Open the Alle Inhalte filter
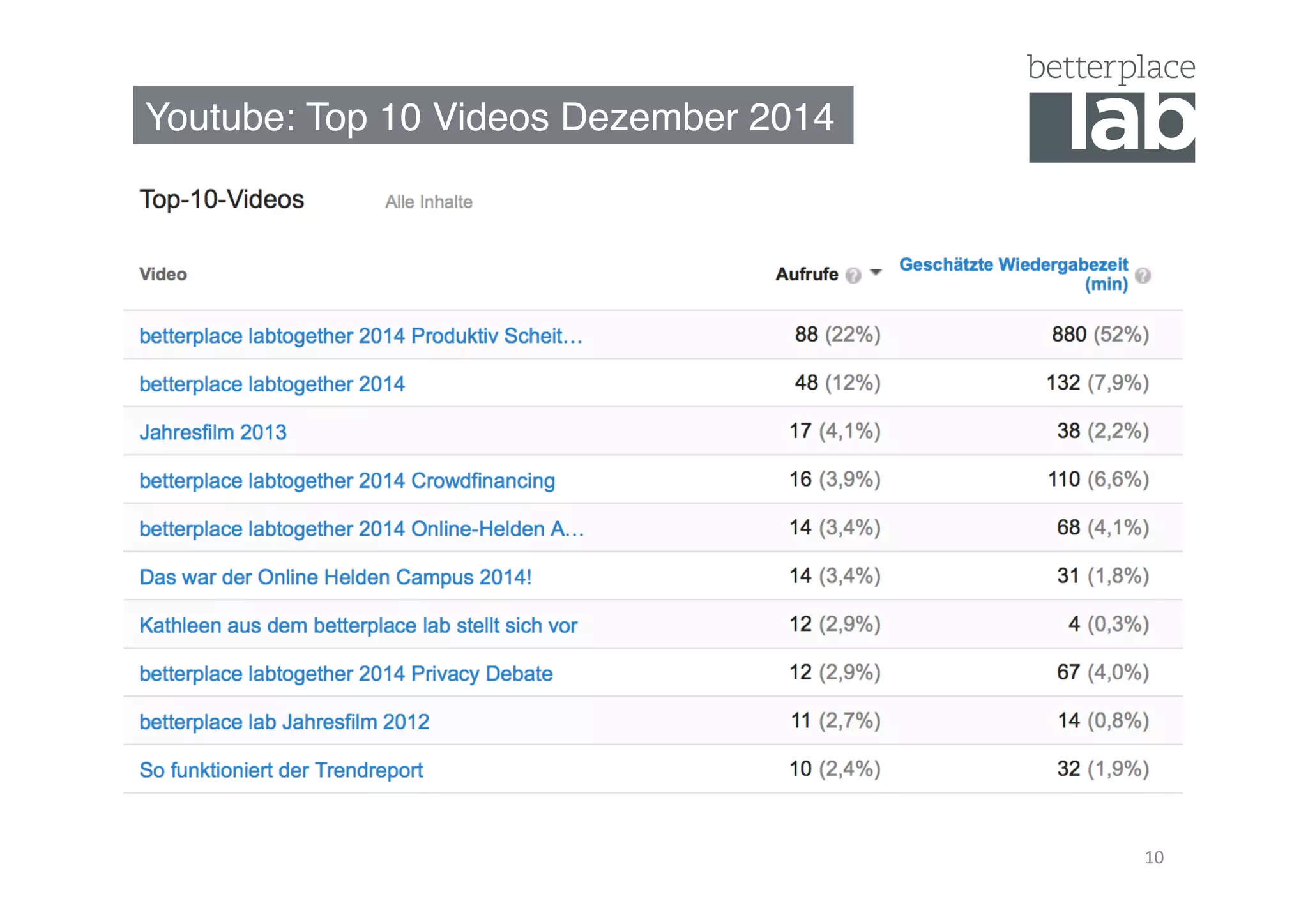 429,202
